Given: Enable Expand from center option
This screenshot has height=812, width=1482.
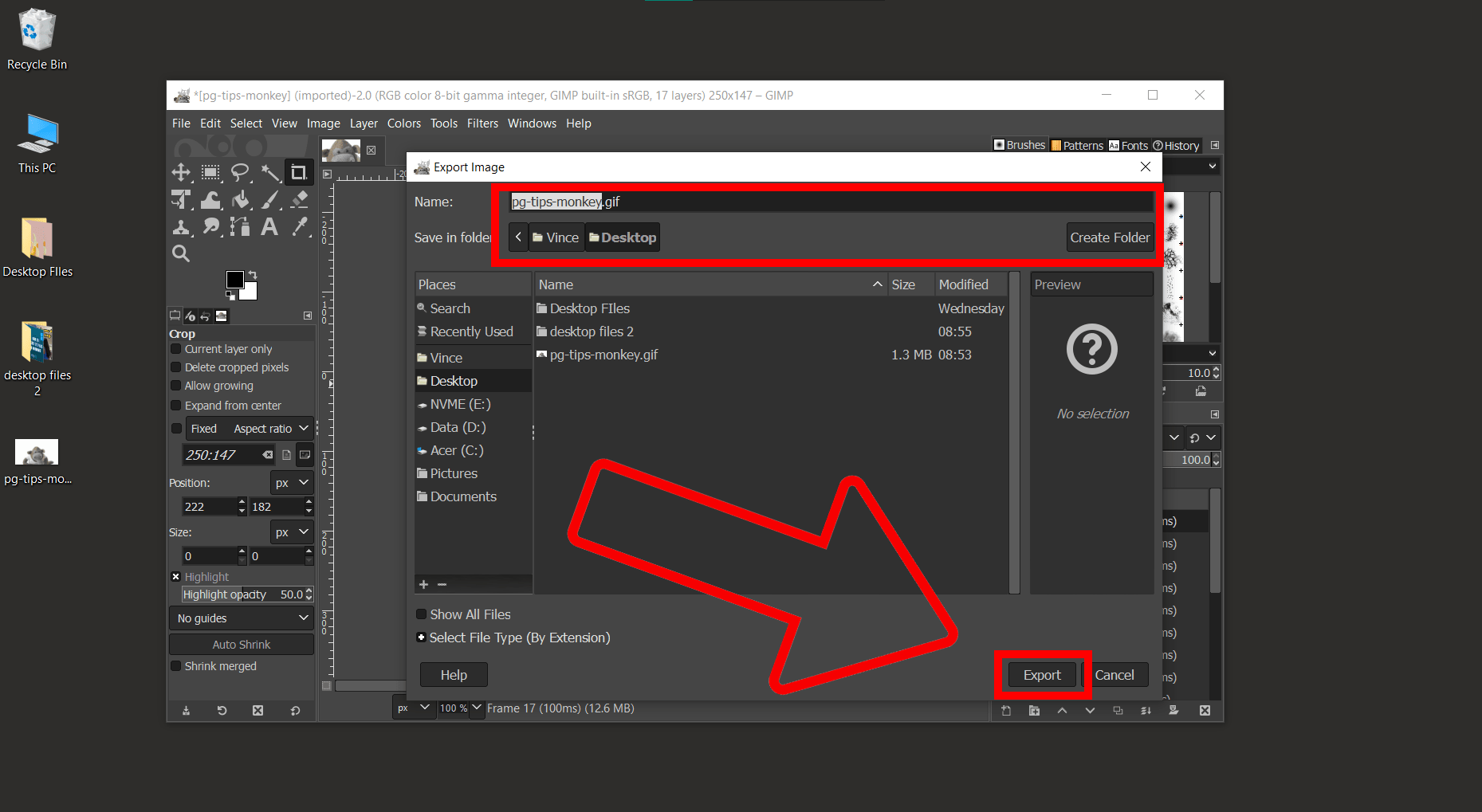Looking at the screenshot, I should (176, 405).
